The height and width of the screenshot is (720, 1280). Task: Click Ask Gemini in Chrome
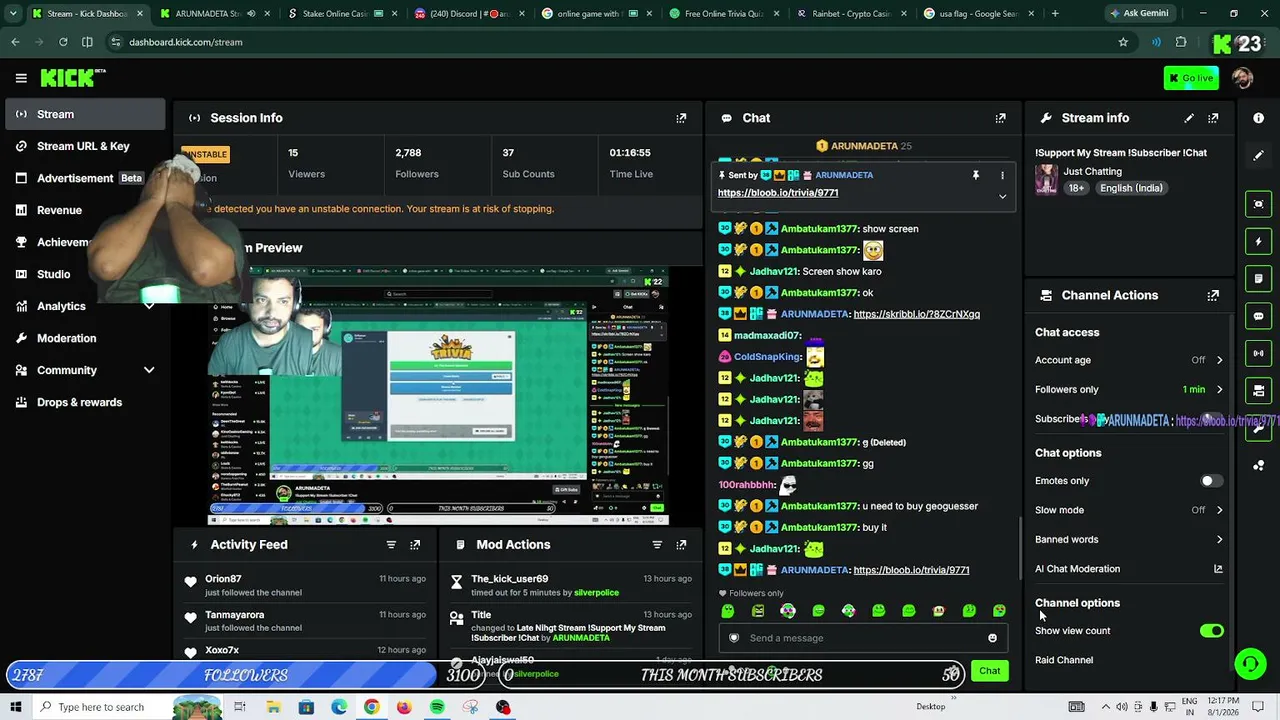click(1138, 14)
